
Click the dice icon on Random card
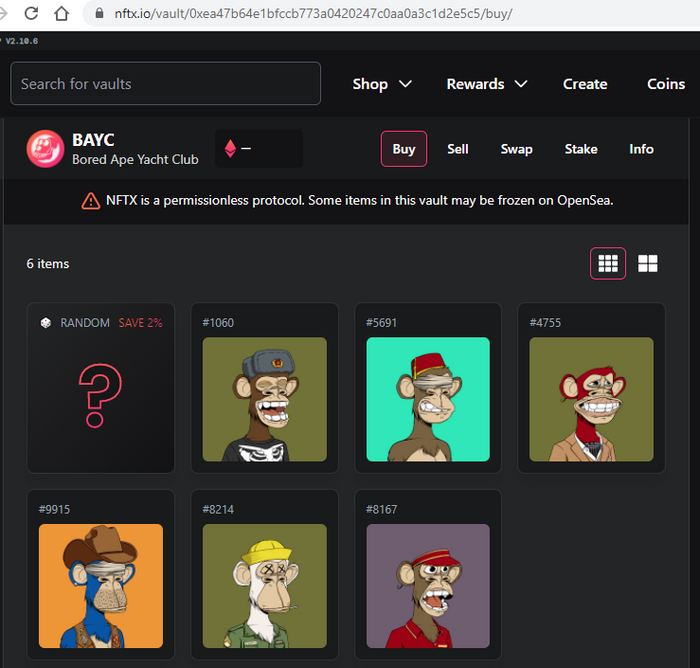(x=46, y=323)
